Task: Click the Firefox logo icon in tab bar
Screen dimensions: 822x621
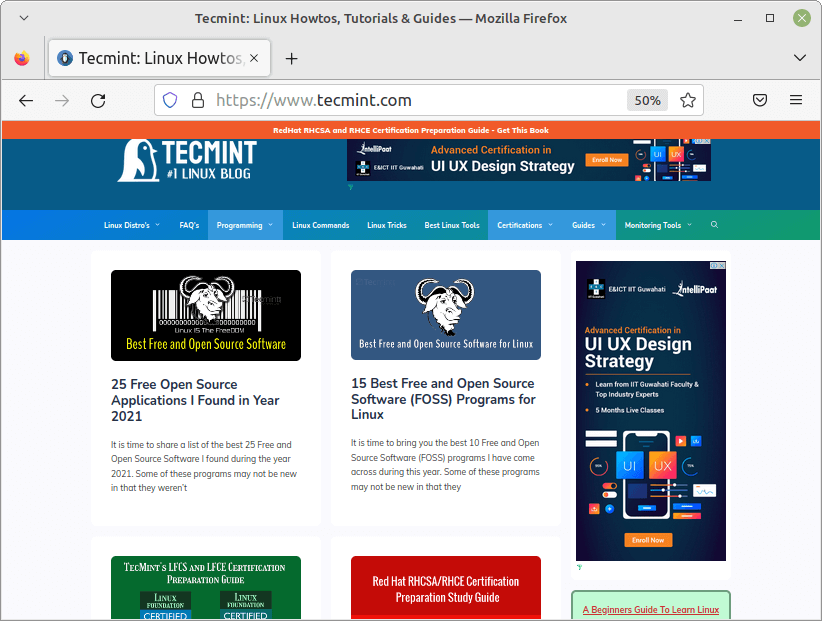Action: pos(22,58)
